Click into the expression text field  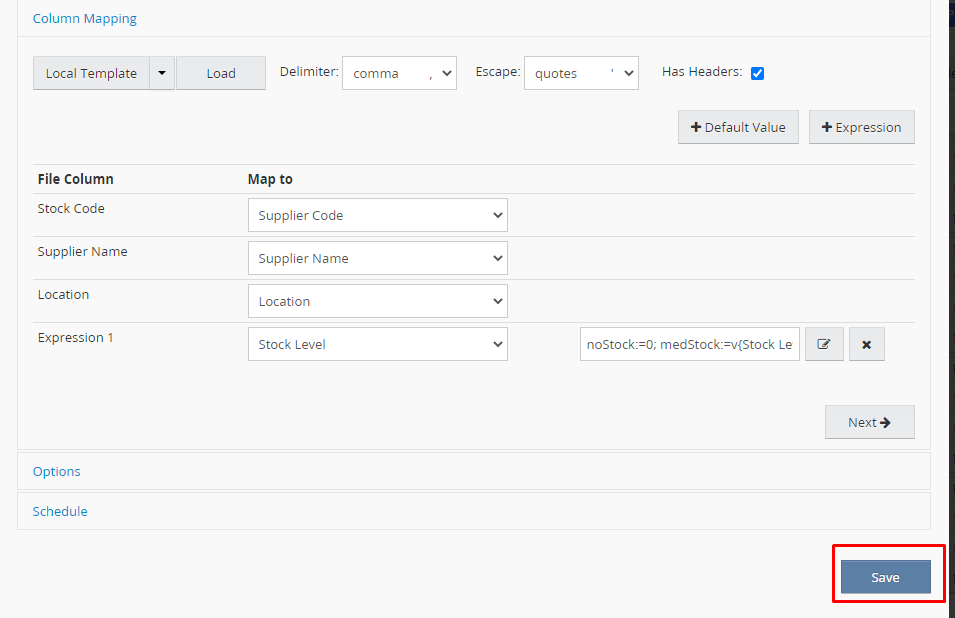point(689,344)
